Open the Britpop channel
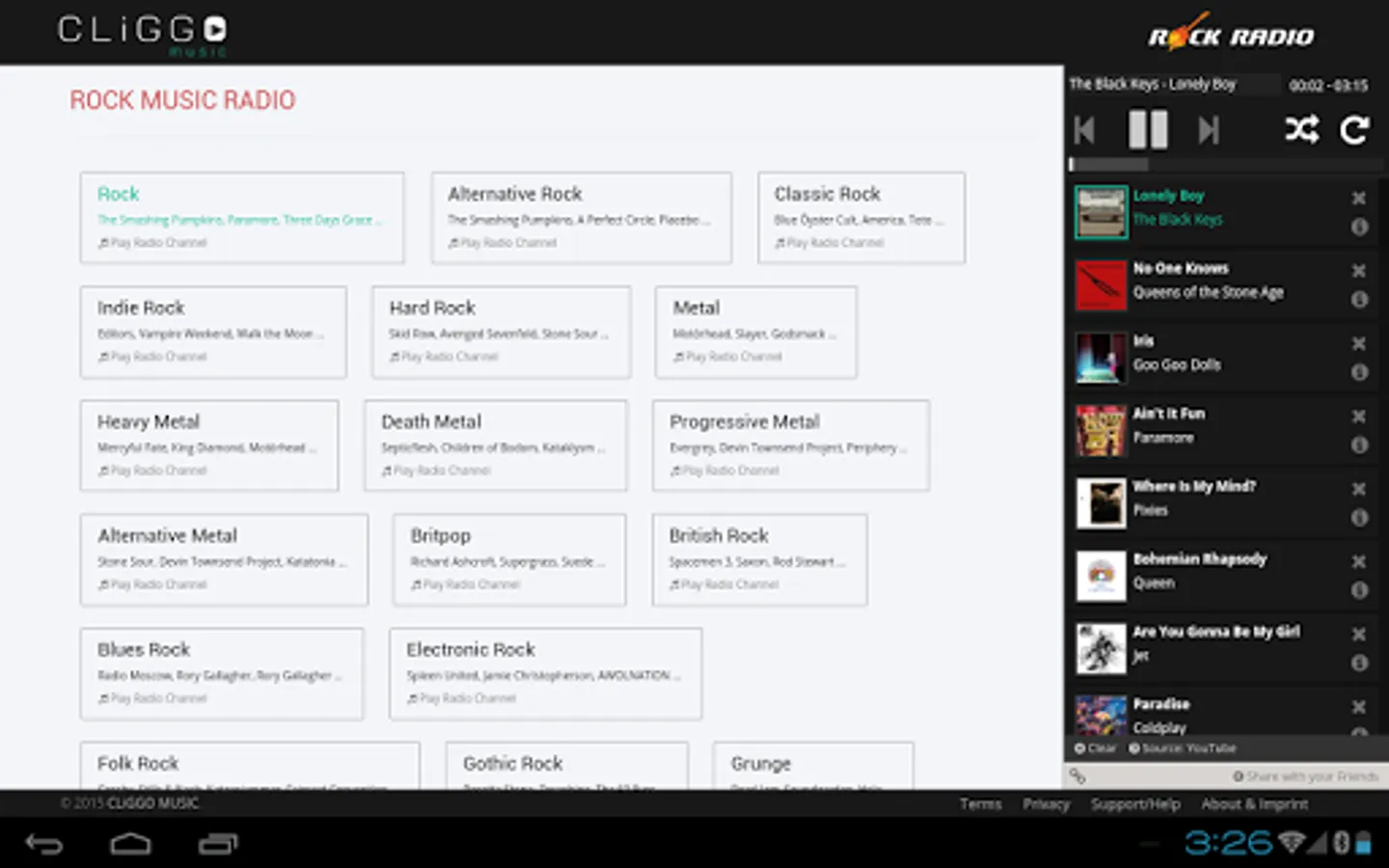The width and height of the screenshot is (1389, 868). click(x=509, y=559)
